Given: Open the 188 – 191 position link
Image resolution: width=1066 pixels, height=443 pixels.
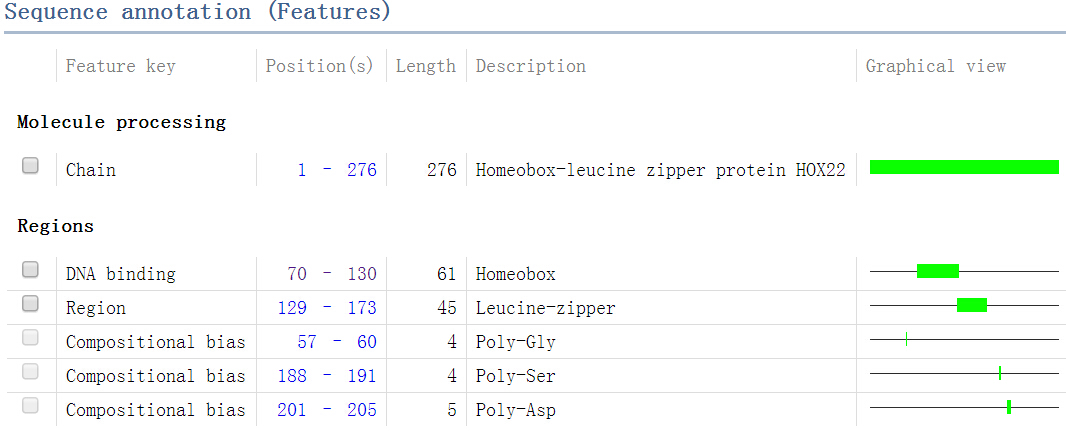Looking at the screenshot, I should tap(327, 376).
